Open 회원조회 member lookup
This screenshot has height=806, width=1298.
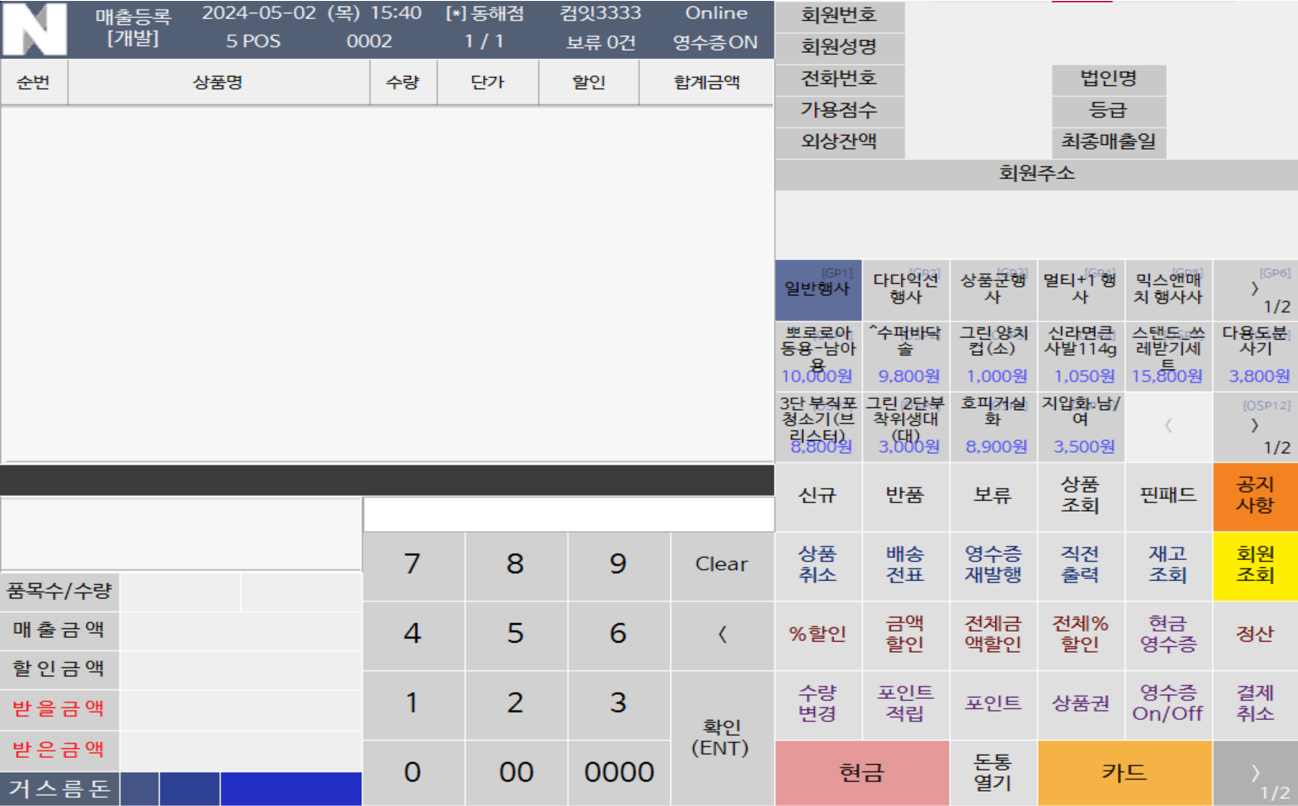pos(1255,566)
